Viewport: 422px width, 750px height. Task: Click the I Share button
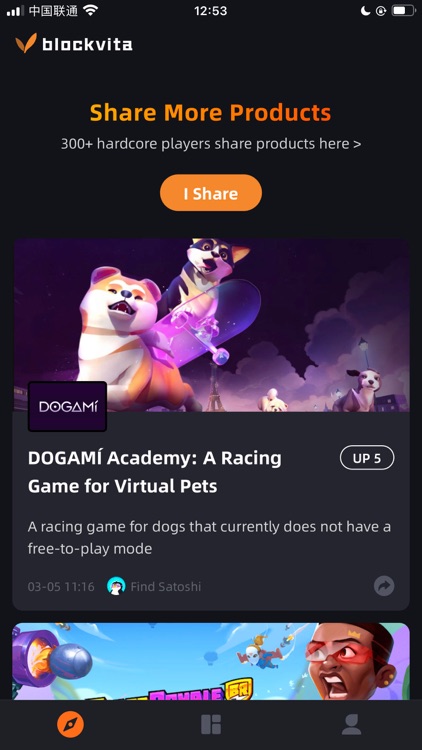[x=211, y=193]
